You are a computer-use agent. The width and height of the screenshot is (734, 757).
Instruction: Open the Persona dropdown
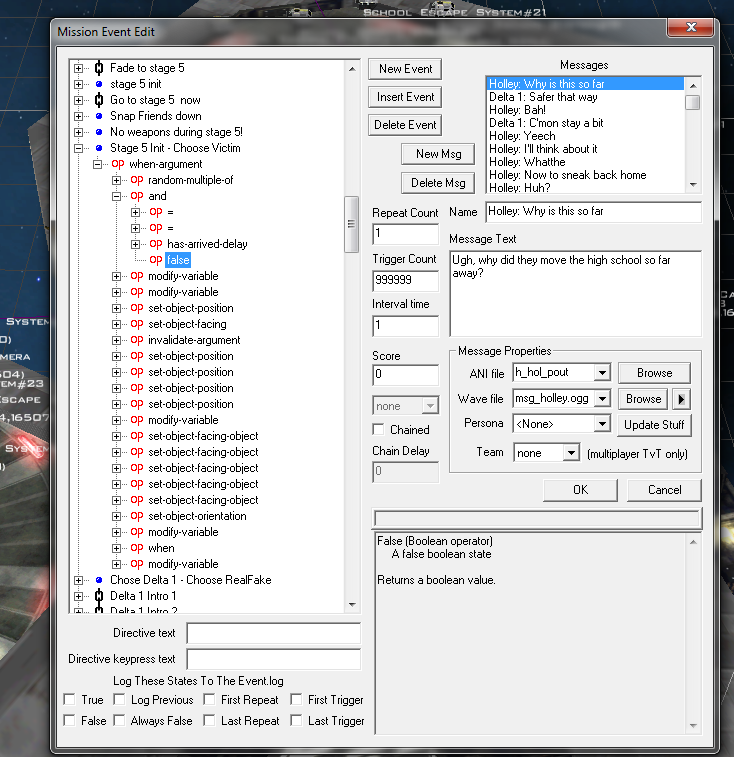(602, 424)
